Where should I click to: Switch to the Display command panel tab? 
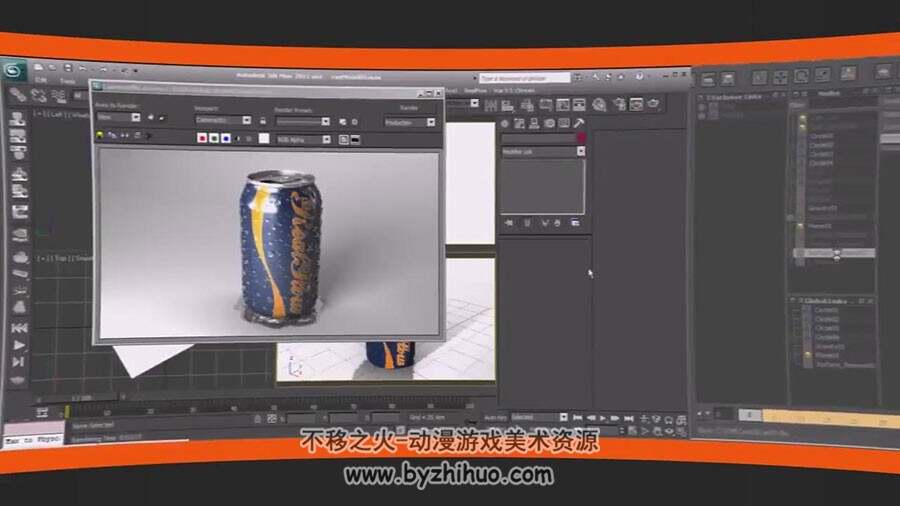coord(564,123)
